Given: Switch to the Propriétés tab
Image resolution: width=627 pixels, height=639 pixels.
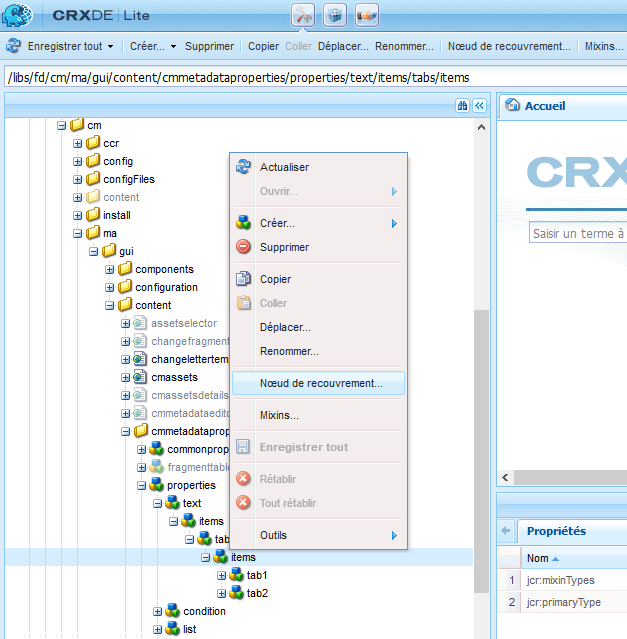Looking at the screenshot, I should click(x=556, y=531).
